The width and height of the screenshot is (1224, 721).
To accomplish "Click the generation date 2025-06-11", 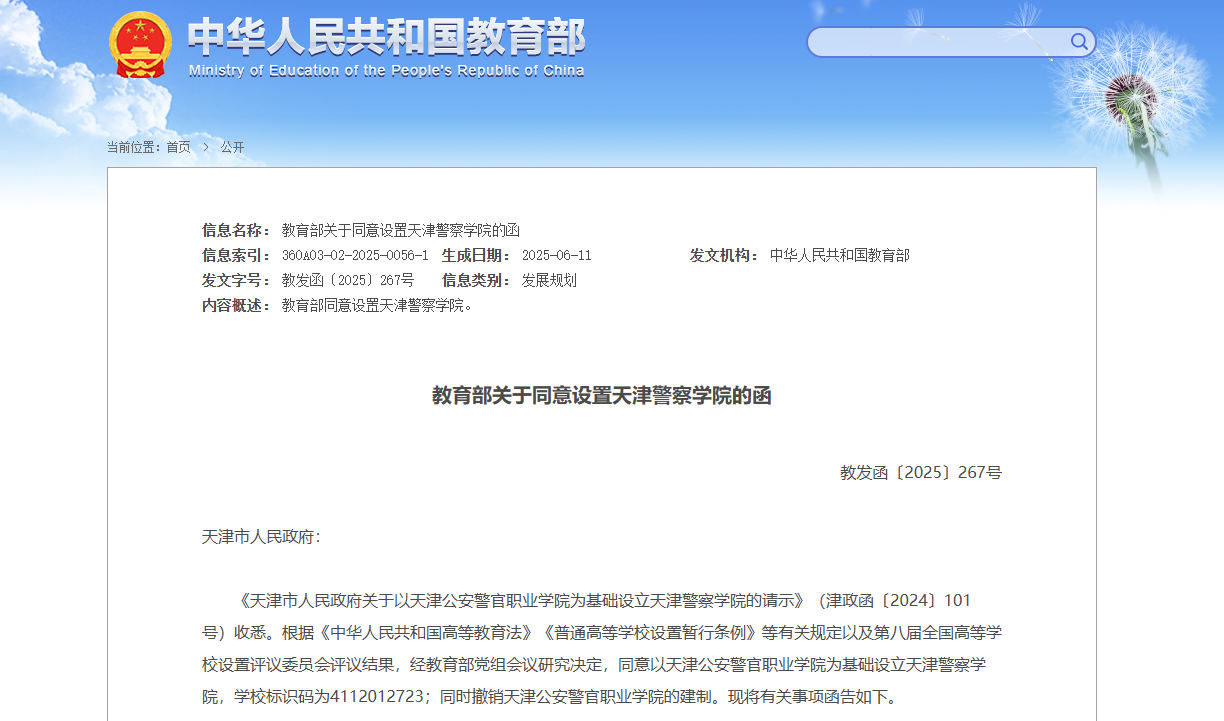I will tap(556, 255).
